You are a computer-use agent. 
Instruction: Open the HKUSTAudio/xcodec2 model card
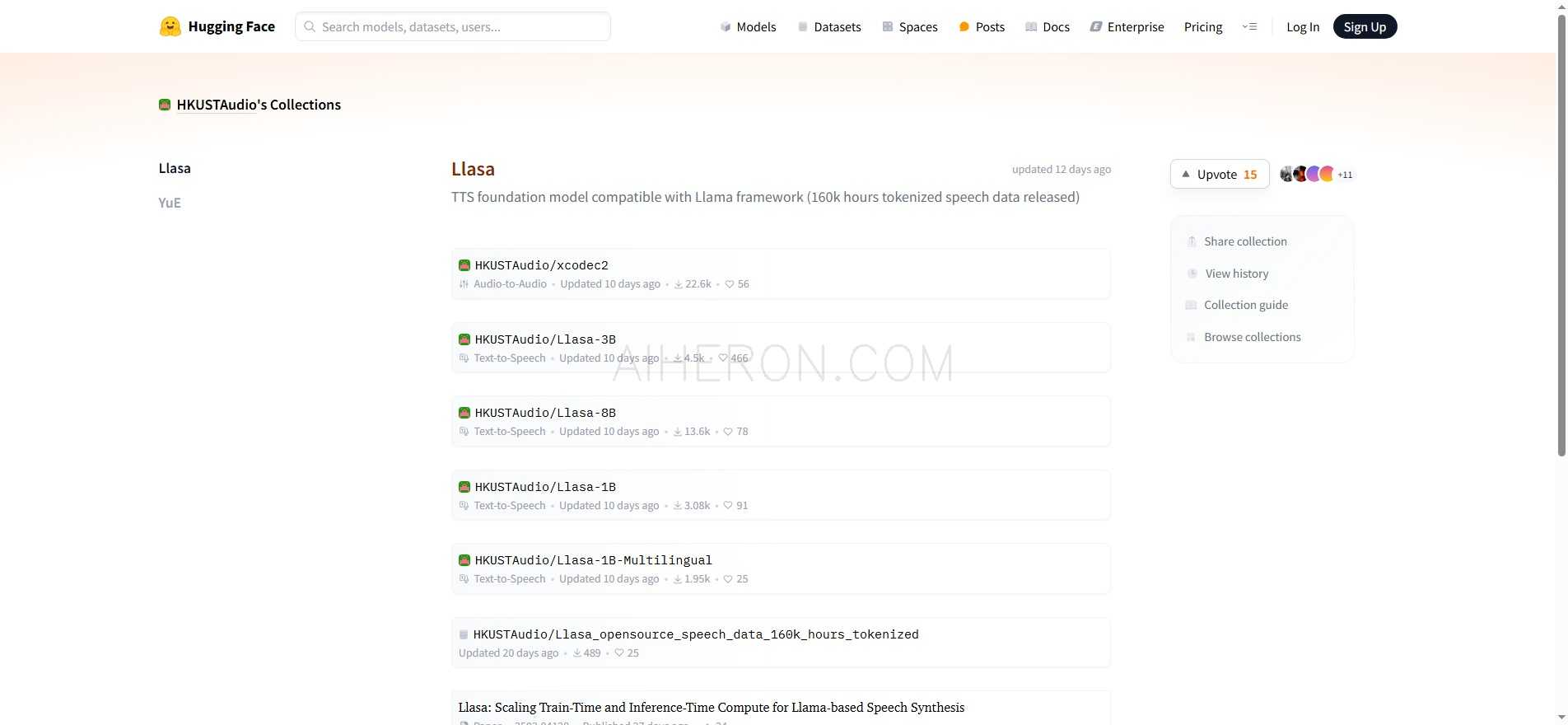[781, 274]
